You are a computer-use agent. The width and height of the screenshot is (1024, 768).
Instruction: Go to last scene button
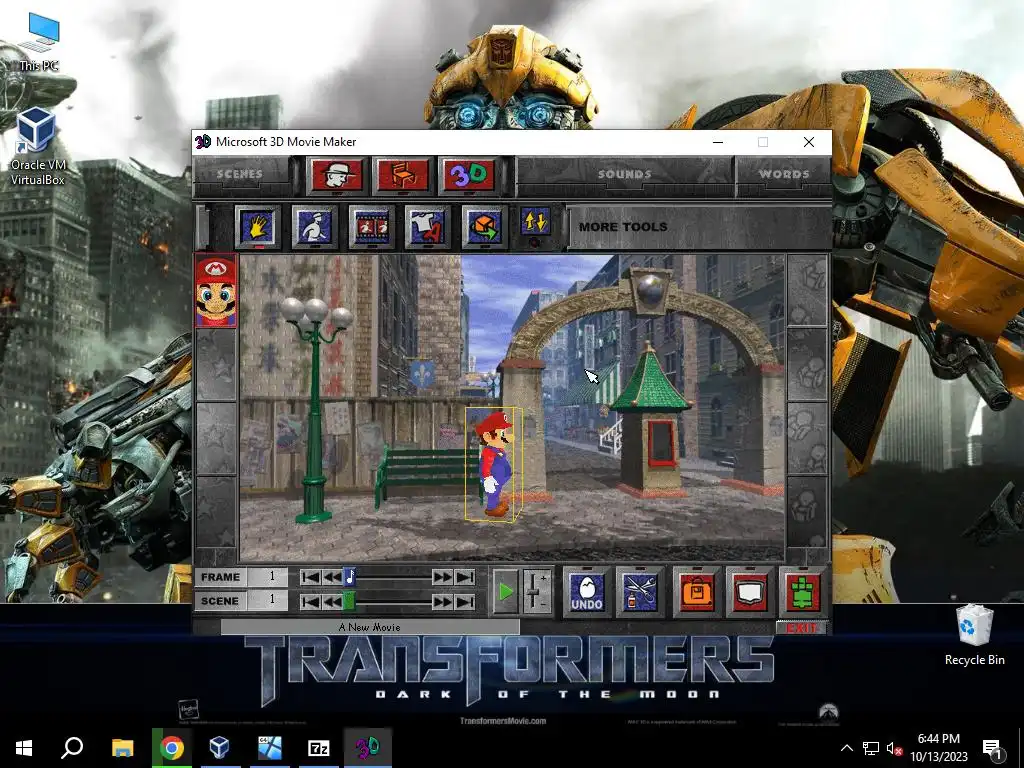464,601
